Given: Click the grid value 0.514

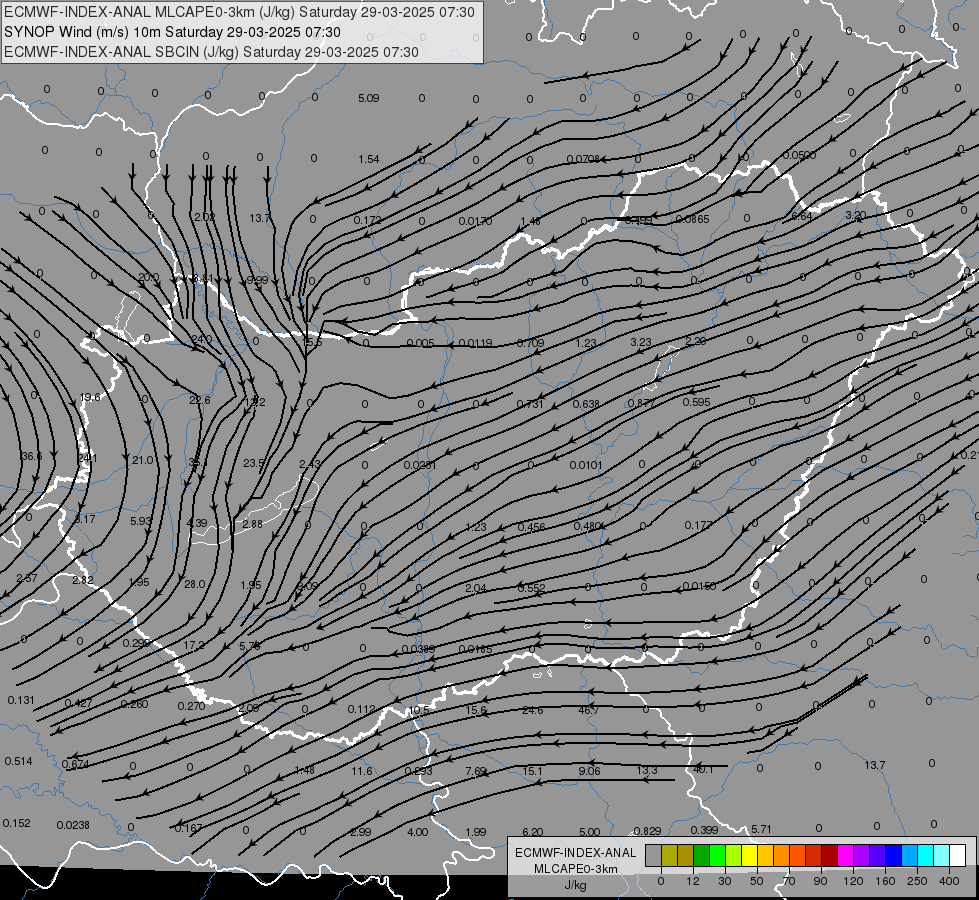Looking at the screenshot, I should point(19,761).
